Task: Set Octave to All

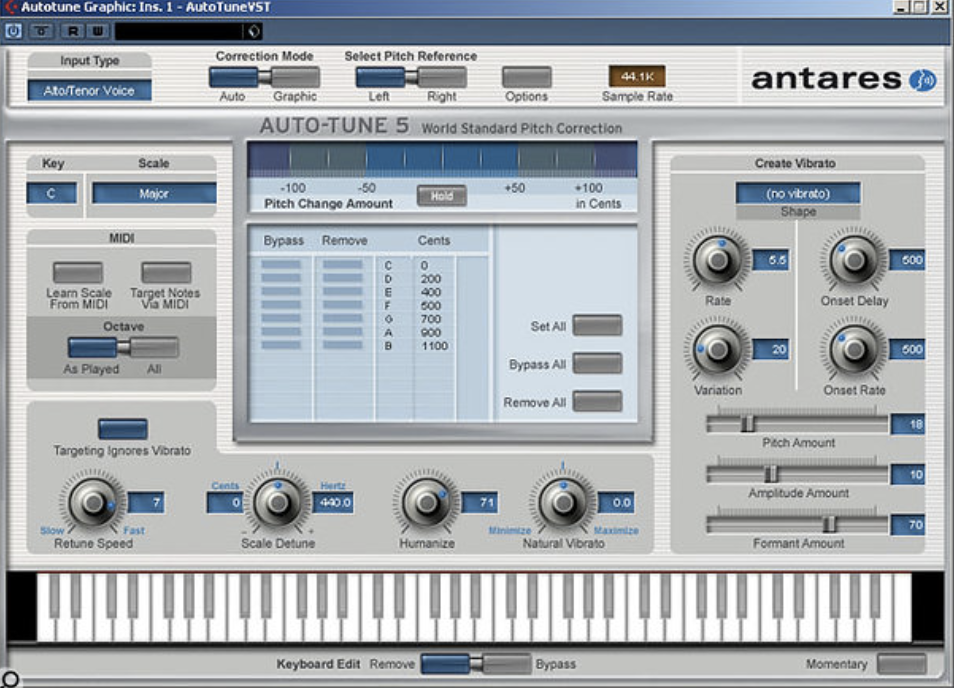Action: click(154, 348)
